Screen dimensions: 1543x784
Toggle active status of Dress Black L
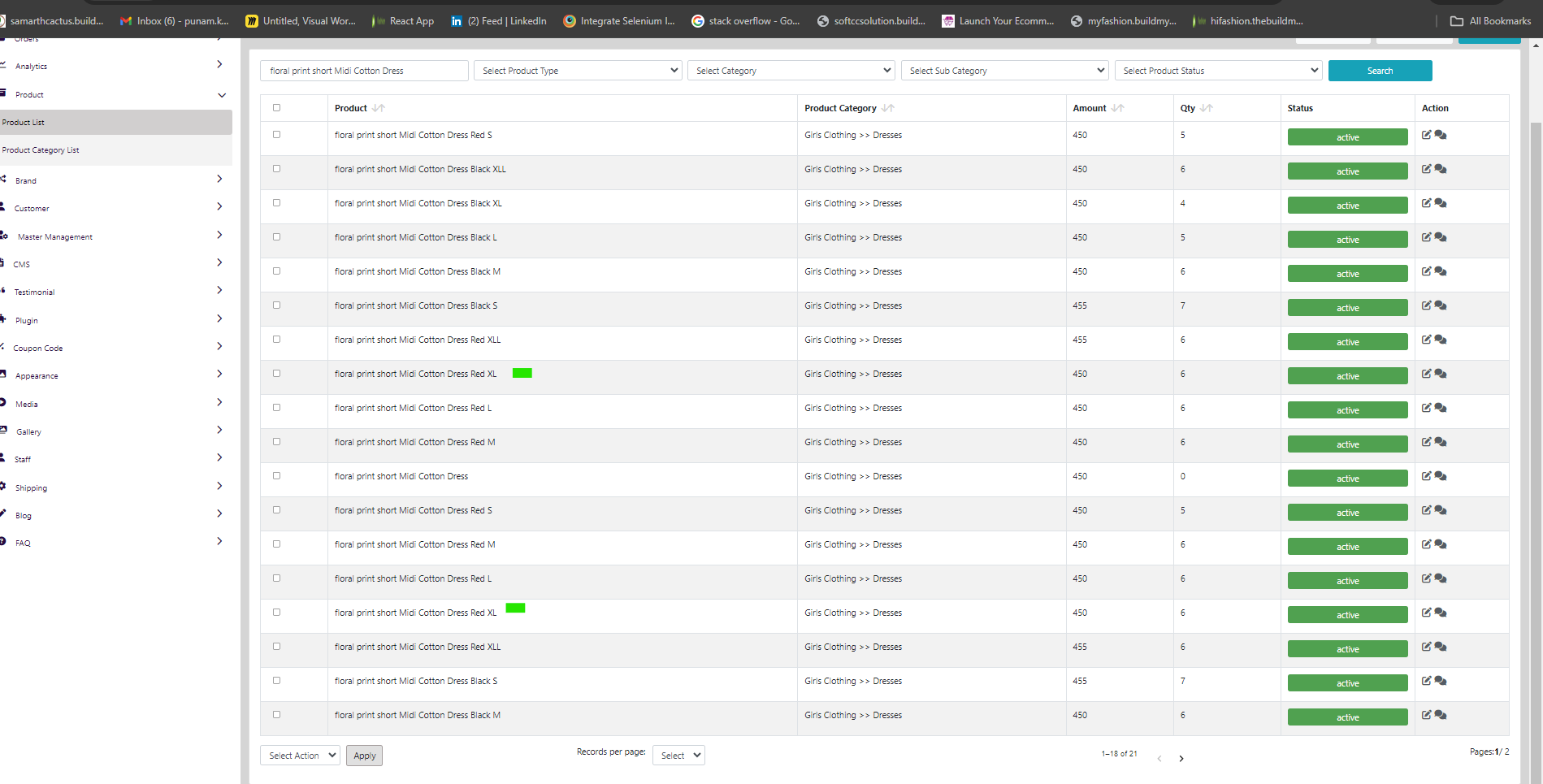tap(1347, 240)
